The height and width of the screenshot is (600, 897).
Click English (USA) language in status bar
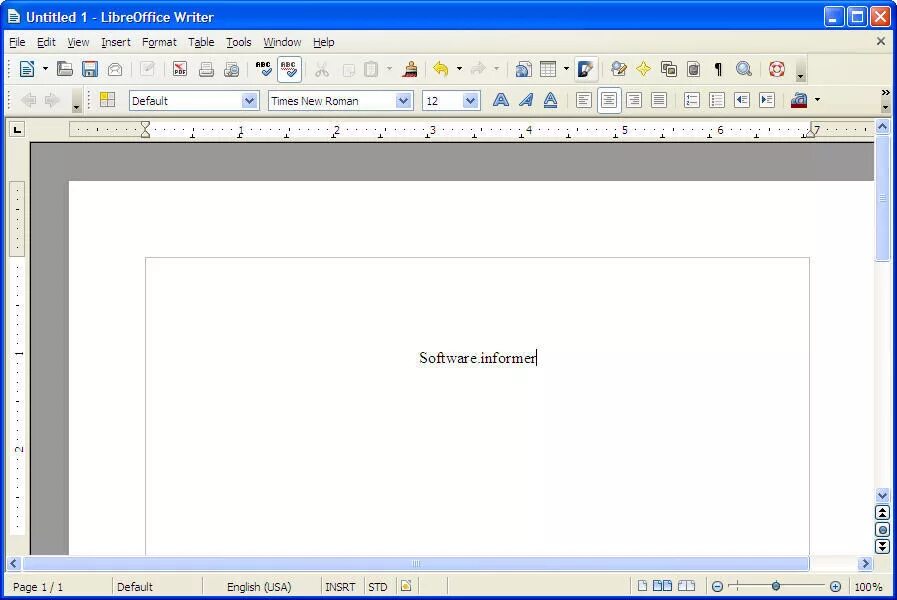pyautogui.click(x=259, y=587)
